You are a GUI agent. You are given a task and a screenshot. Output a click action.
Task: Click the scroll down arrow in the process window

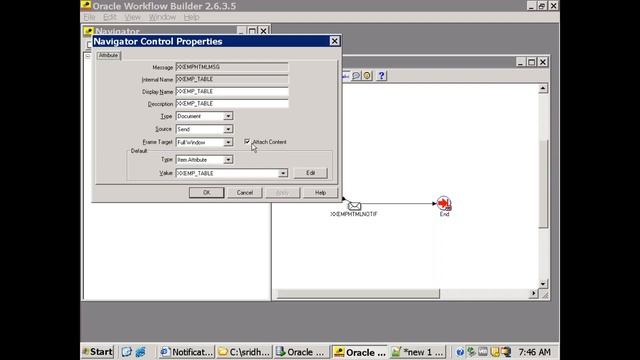point(543,284)
